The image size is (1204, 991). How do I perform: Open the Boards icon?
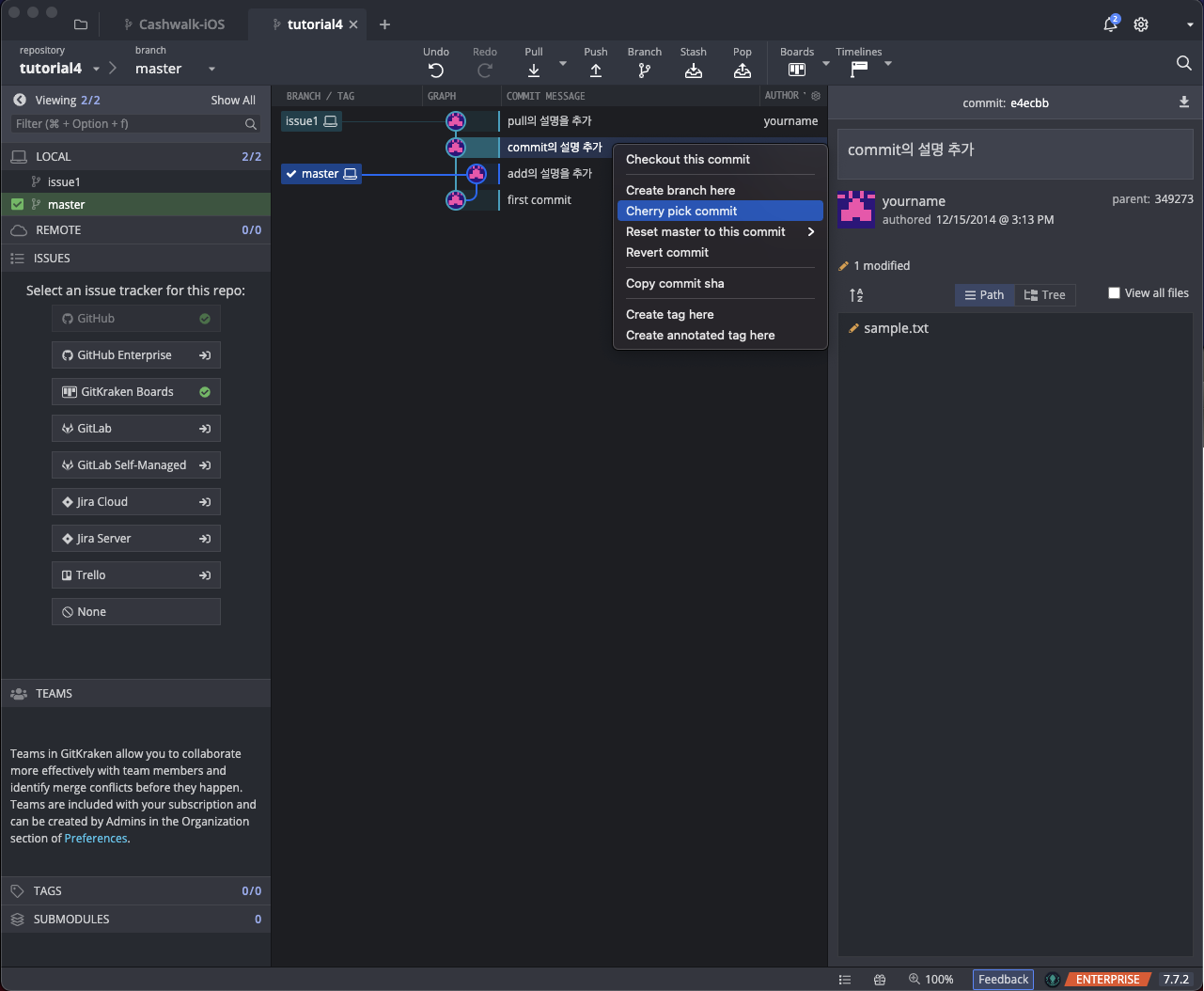pyautogui.click(x=797, y=70)
